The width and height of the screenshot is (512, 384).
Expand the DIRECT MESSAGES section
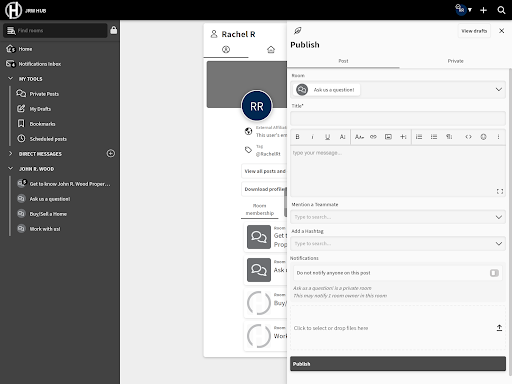click(x=10, y=154)
